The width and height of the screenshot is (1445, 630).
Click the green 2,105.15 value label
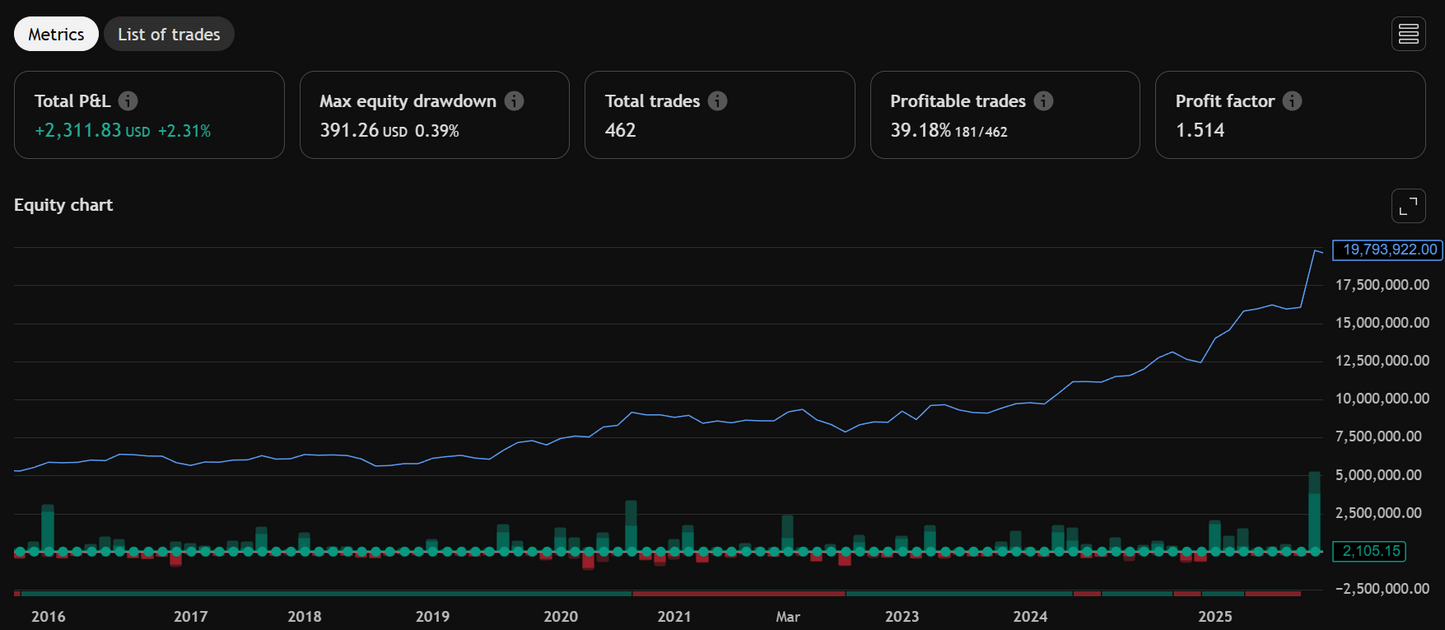(1369, 551)
